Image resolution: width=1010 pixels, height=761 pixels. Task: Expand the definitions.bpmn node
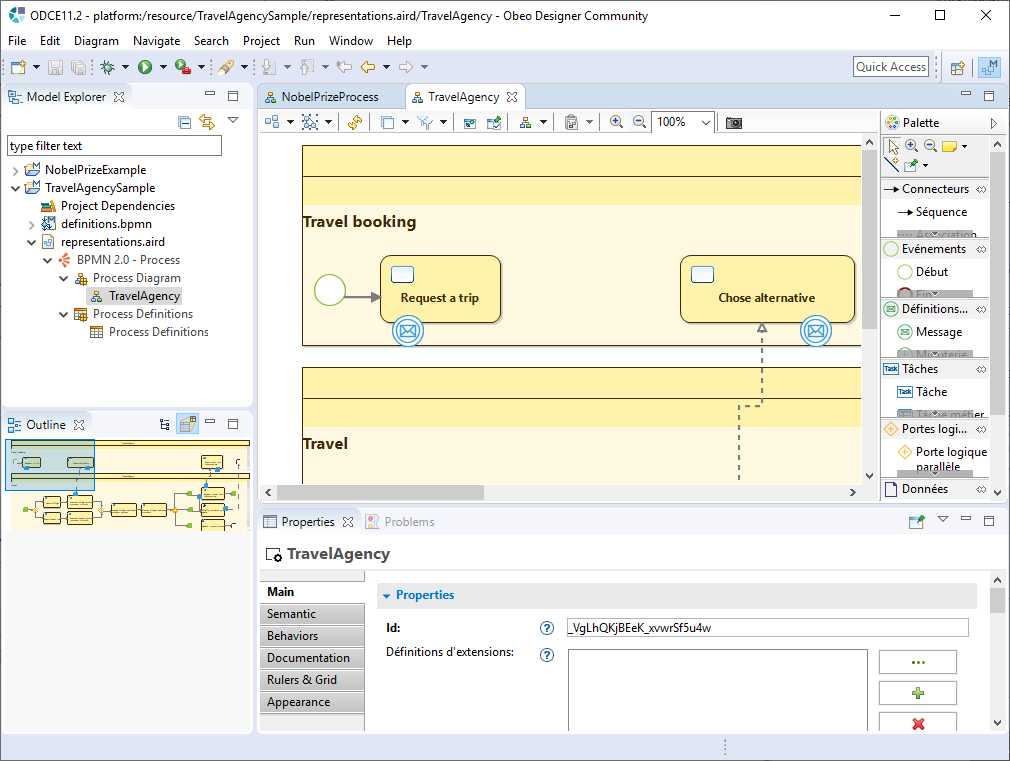point(32,224)
